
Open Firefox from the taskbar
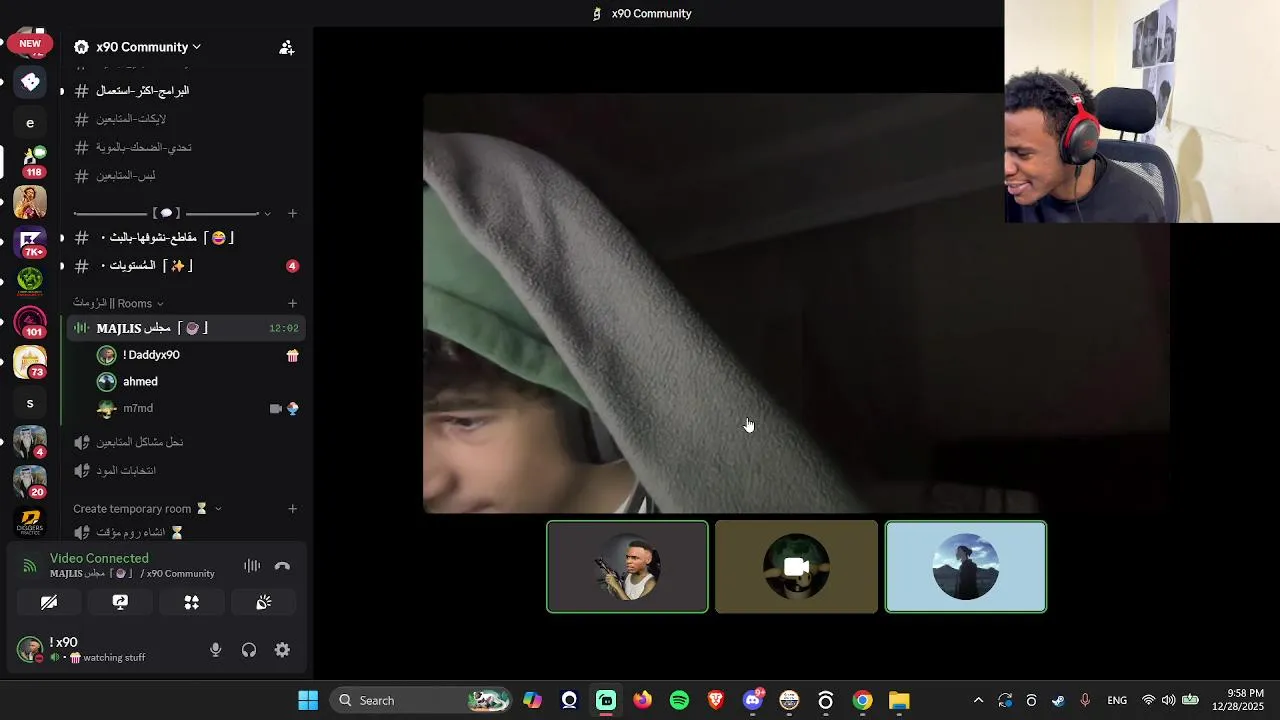[642, 700]
